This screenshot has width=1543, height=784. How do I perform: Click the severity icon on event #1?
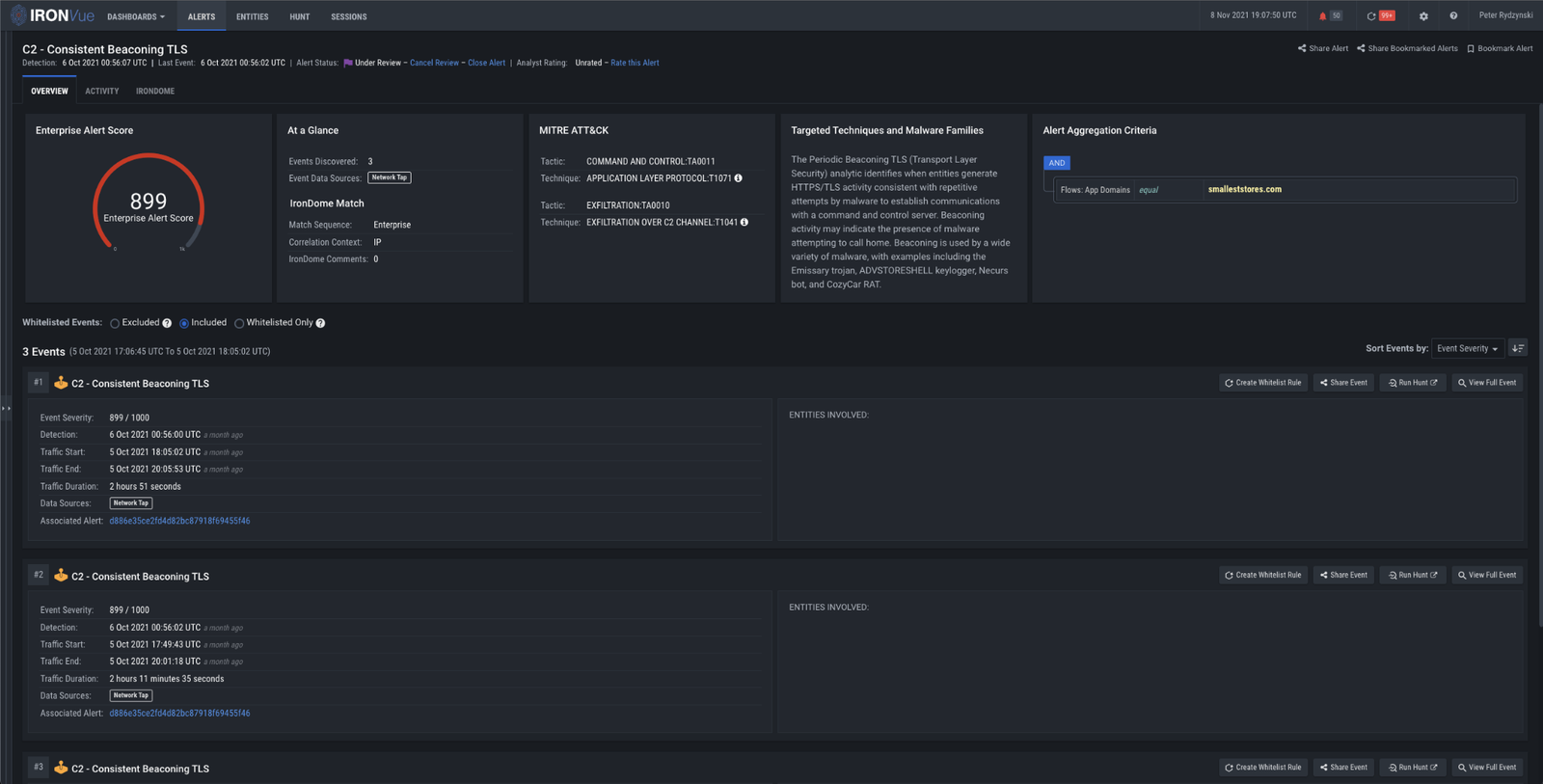click(61, 383)
